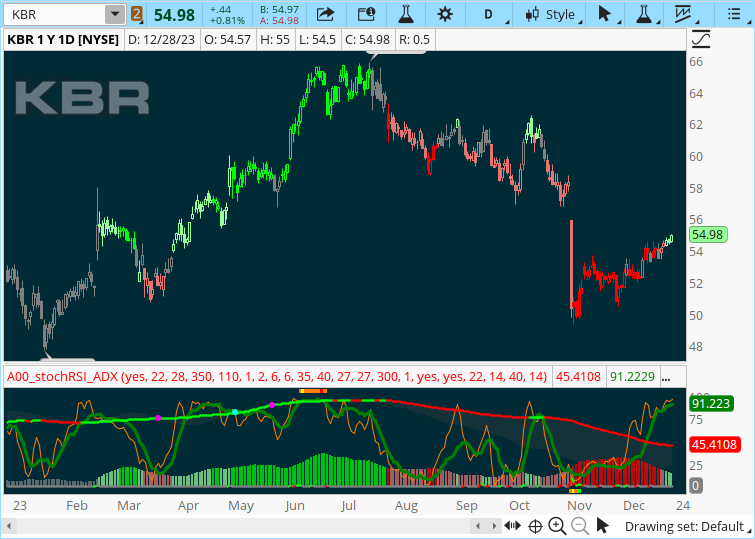Click the scrollbar left arrow at the bottom left

click(9, 526)
